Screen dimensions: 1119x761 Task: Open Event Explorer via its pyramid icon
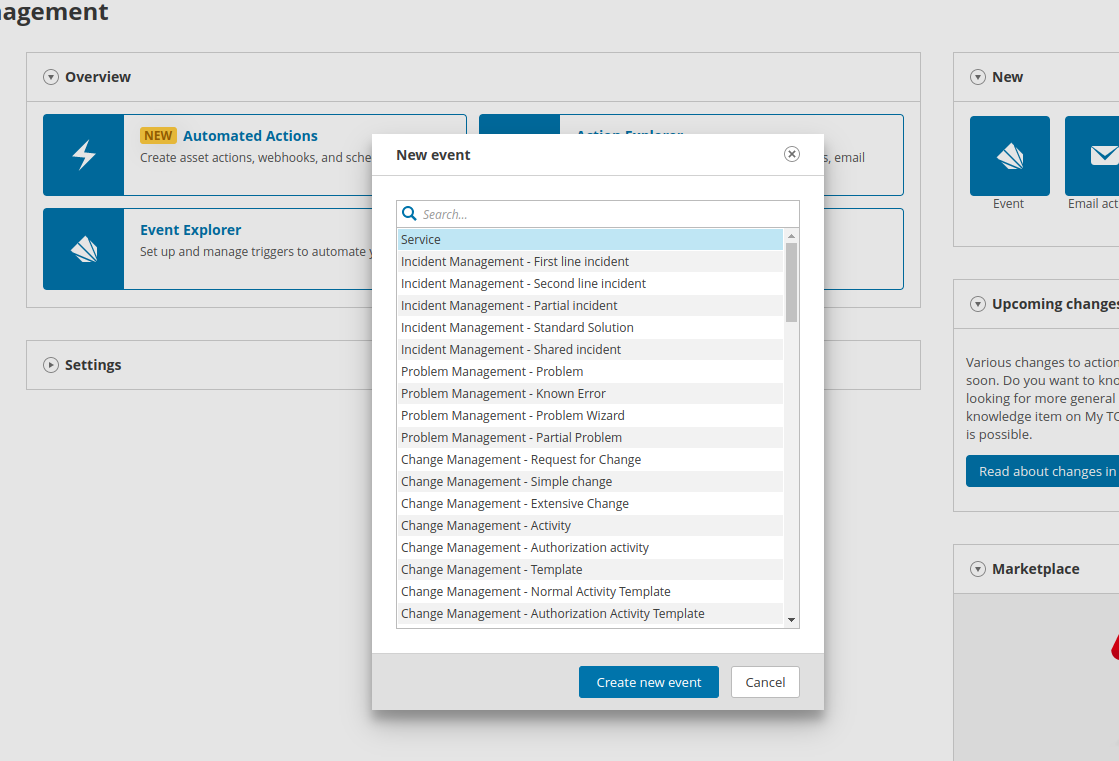pyautogui.click(x=83, y=249)
